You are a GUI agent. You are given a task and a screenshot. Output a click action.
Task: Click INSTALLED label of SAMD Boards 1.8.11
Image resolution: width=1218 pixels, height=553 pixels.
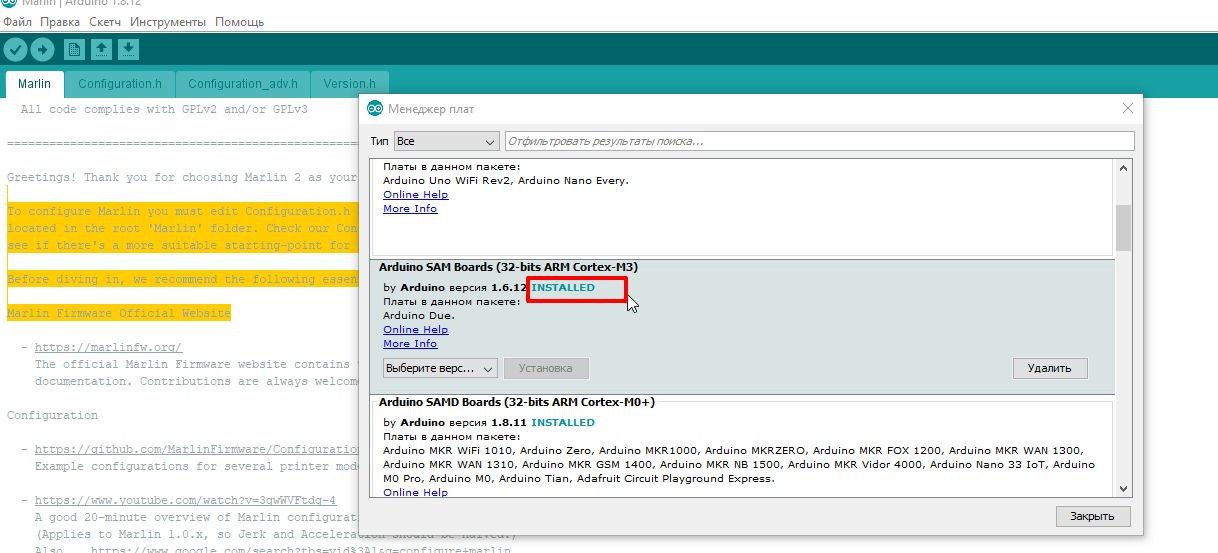coord(563,423)
